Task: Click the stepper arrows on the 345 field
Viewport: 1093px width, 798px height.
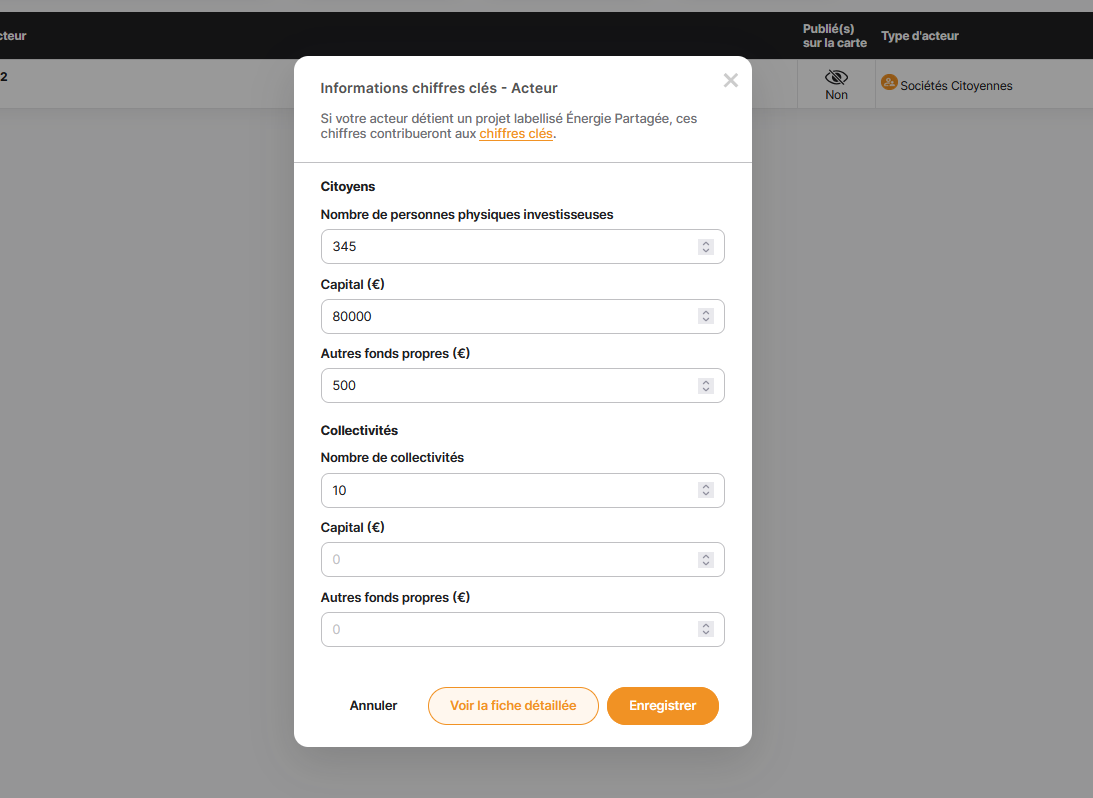Action: pyautogui.click(x=706, y=247)
